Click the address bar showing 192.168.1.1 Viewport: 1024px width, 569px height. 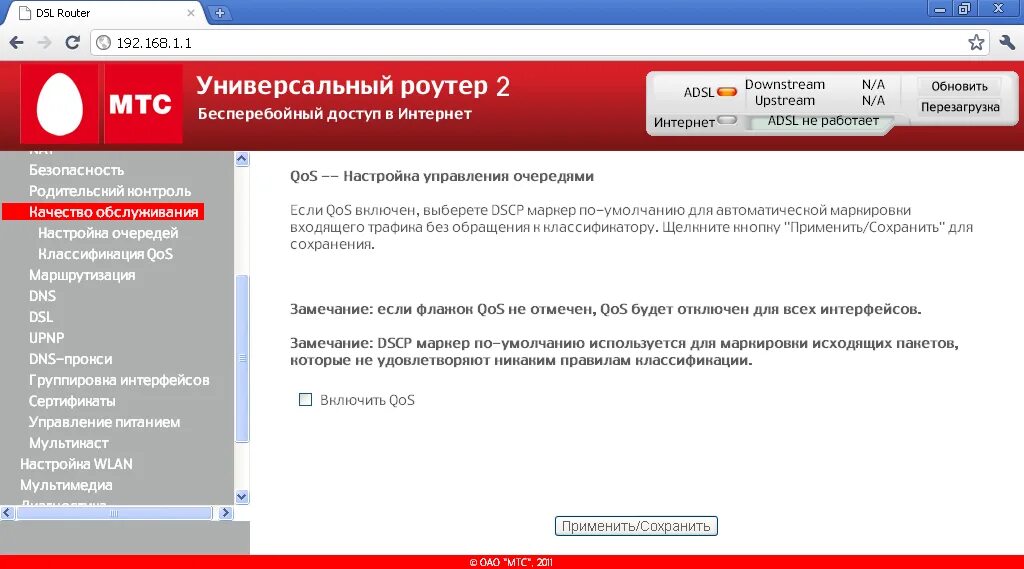[x=539, y=42]
